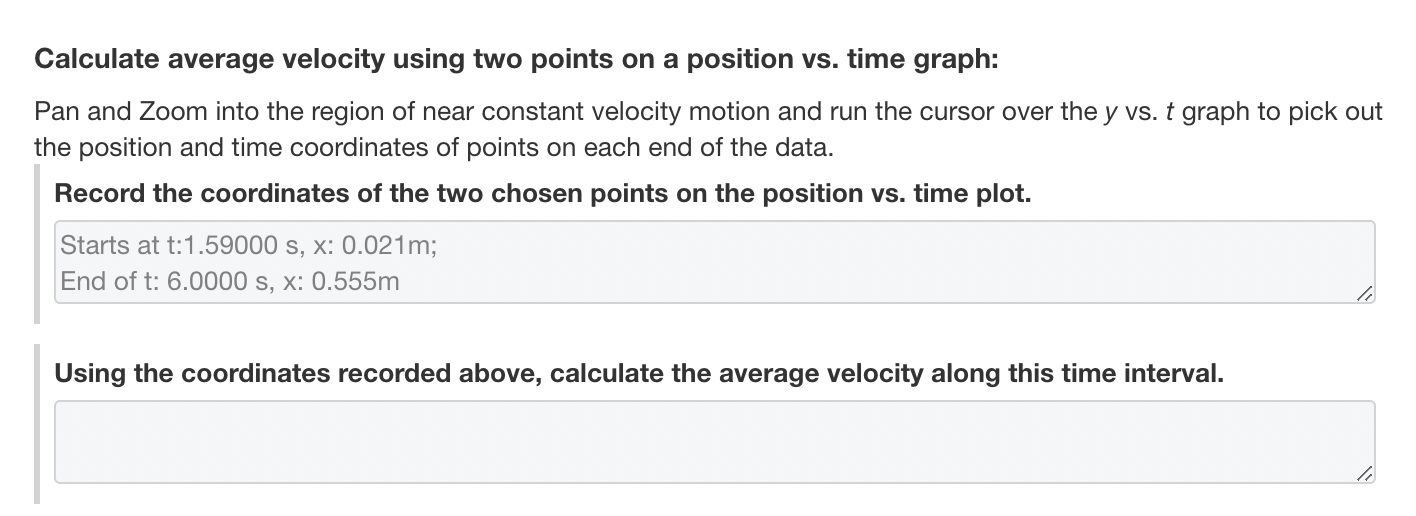Image resolution: width=1416 pixels, height=516 pixels.
Task: Click the 'Pan and Zoom' instruction paragraph
Action: [708, 129]
